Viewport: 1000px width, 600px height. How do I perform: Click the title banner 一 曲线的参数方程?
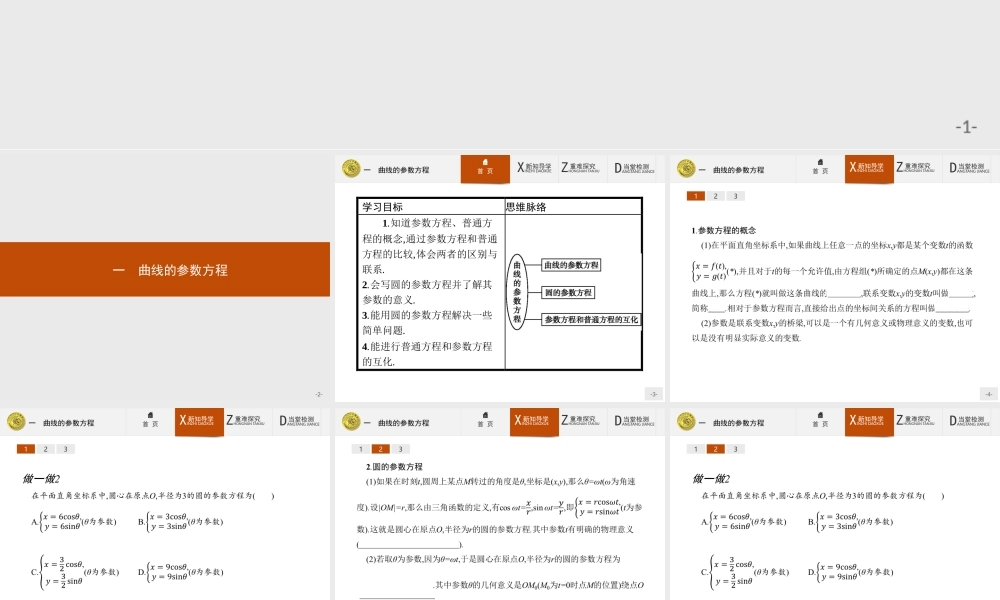(x=165, y=270)
